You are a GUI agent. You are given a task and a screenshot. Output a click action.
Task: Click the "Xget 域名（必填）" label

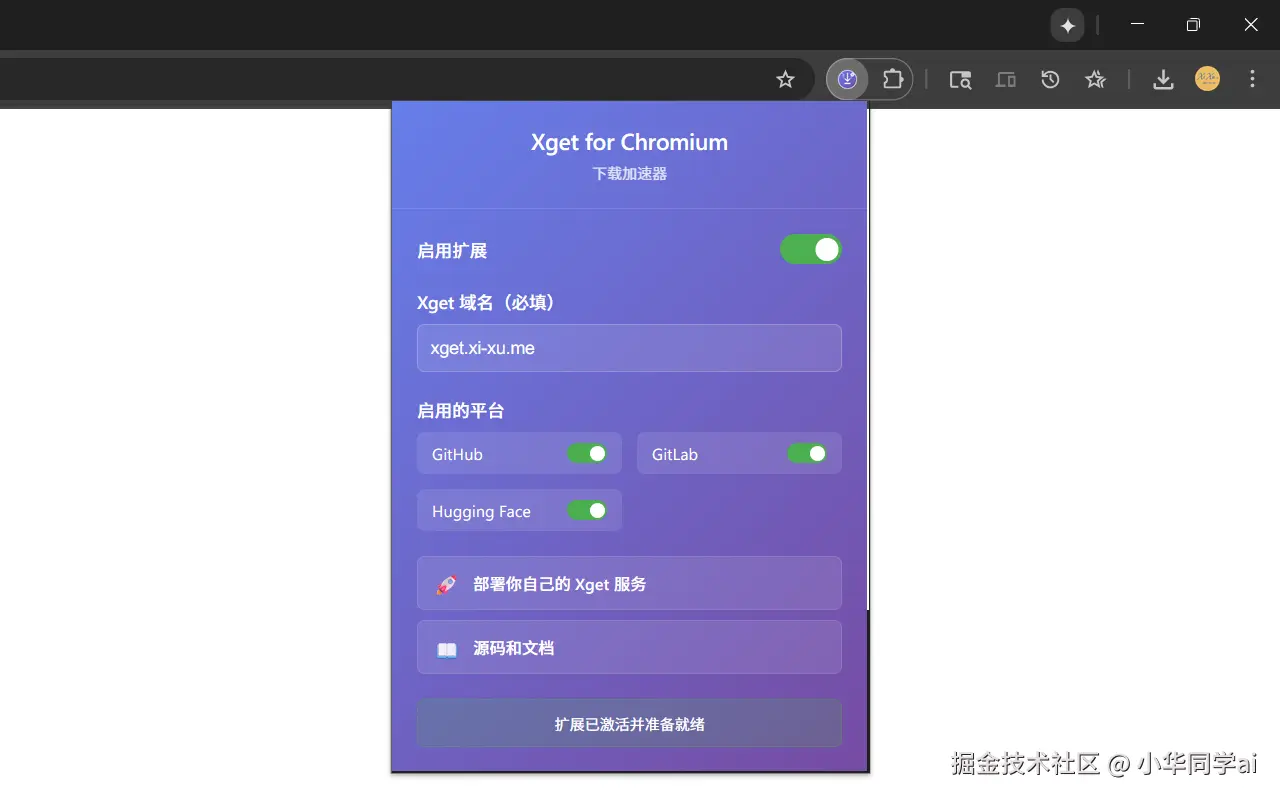pos(486,302)
